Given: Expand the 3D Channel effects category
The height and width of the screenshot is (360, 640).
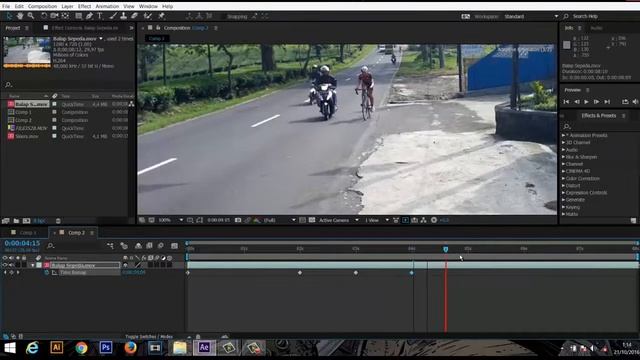Looking at the screenshot, I should tap(563, 142).
